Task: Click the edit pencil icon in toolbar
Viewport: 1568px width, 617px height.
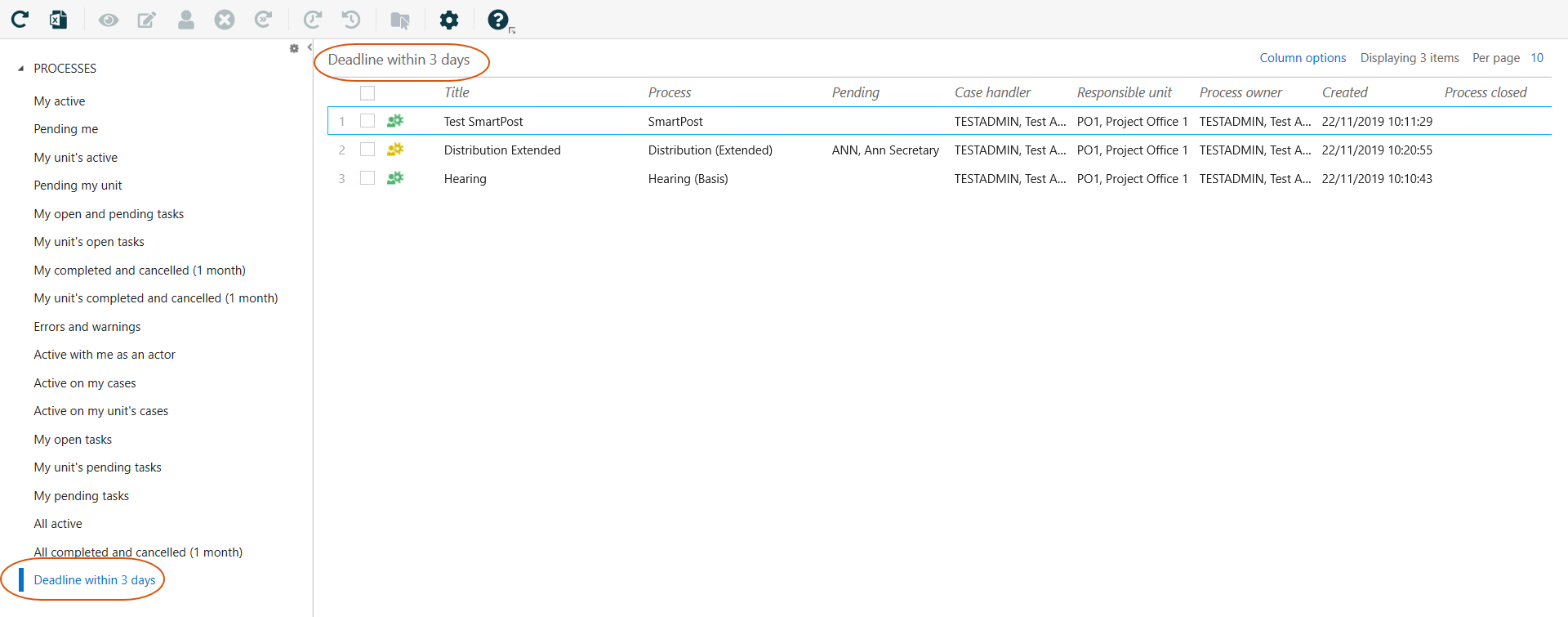Action: click(x=147, y=20)
